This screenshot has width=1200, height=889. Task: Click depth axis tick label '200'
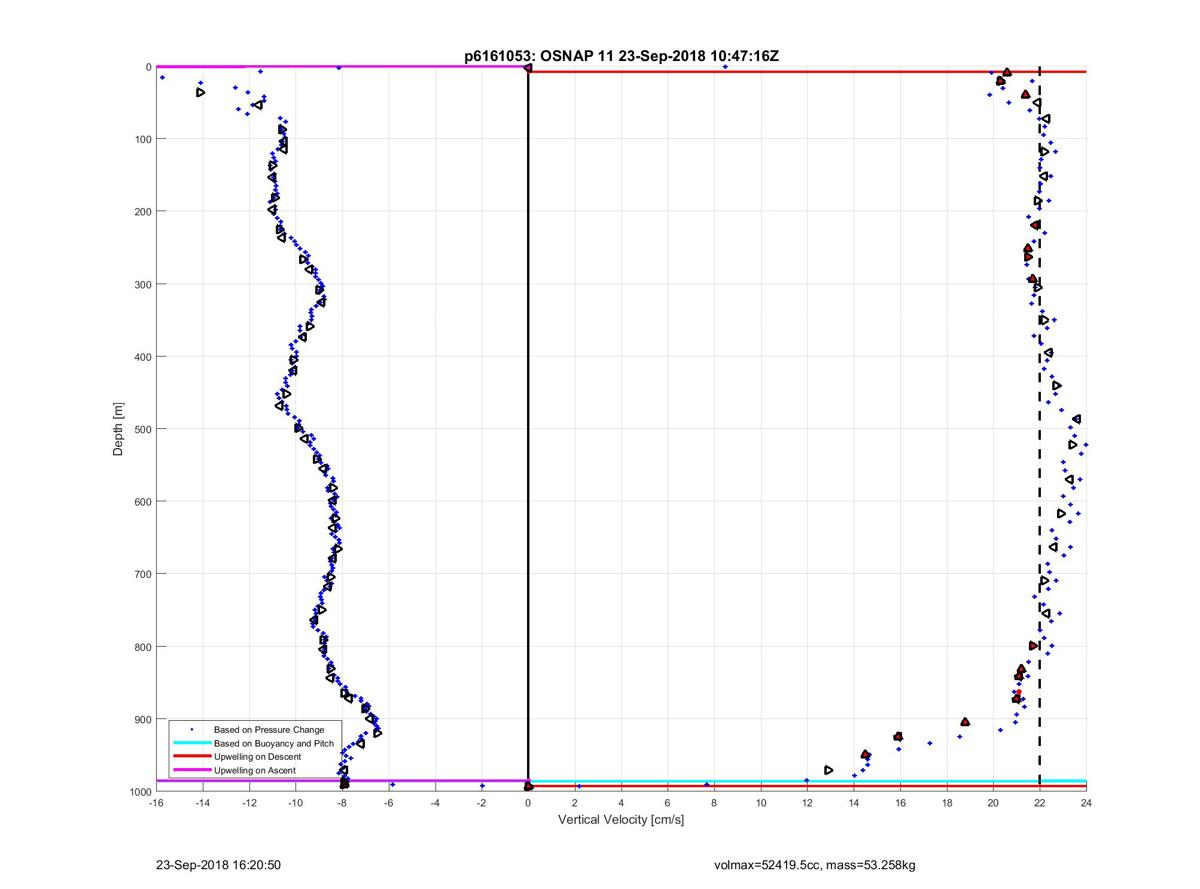pos(142,212)
